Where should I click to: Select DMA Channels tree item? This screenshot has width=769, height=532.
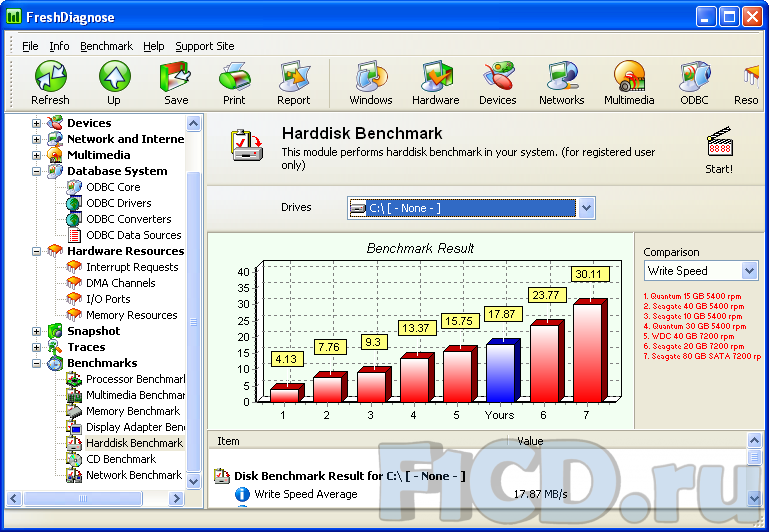(121, 283)
